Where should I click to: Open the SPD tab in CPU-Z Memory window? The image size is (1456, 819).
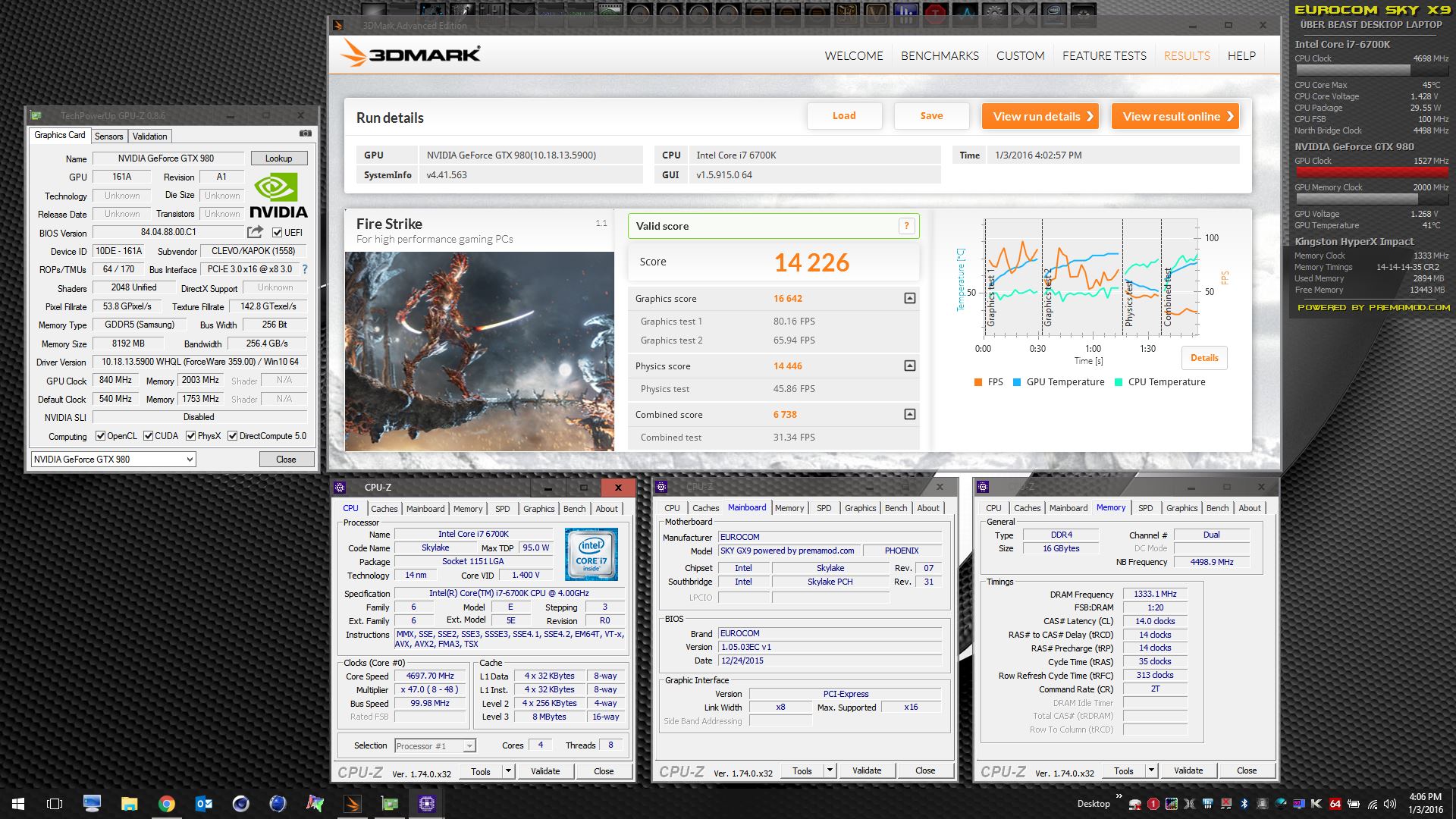1145,508
